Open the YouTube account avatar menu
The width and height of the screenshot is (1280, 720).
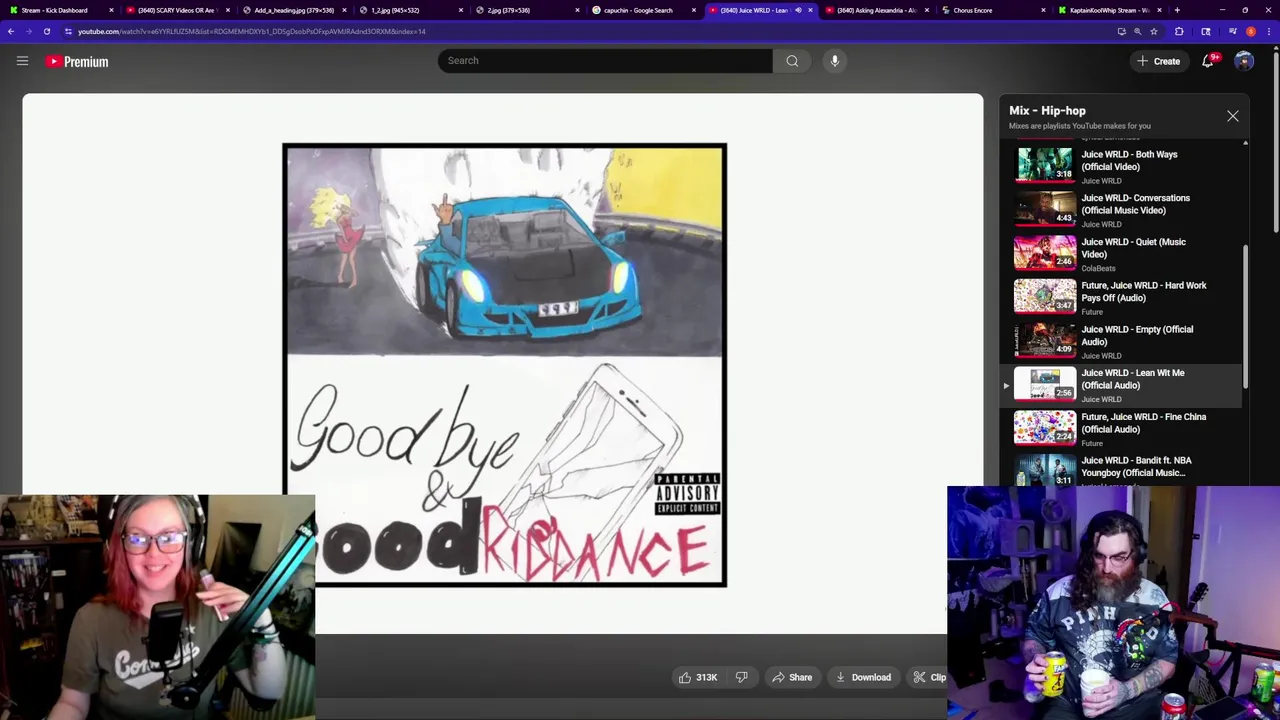pos(1244,61)
